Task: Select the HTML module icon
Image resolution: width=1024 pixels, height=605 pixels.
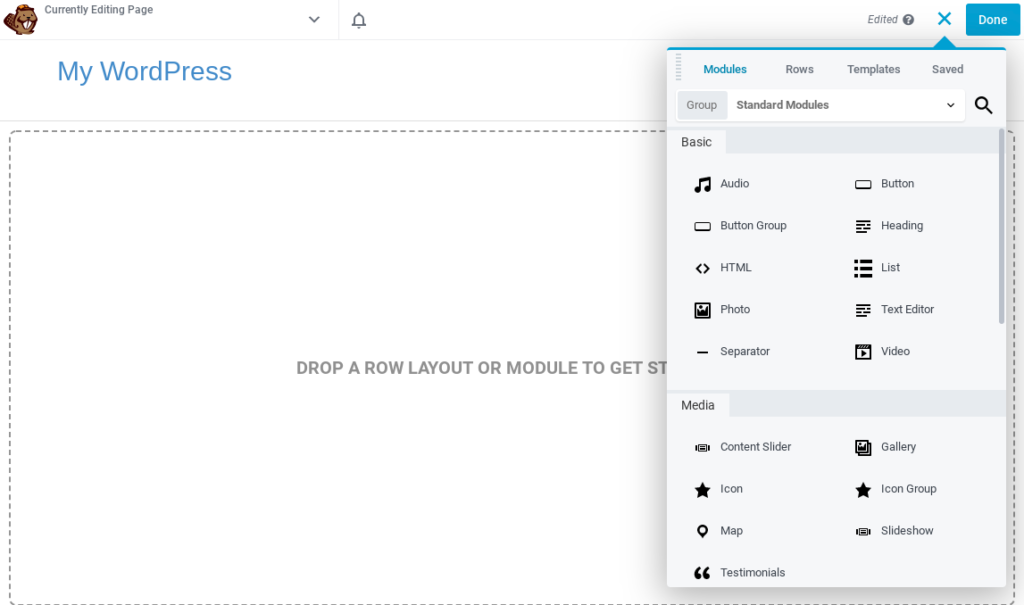Action: tap(703, 268)
